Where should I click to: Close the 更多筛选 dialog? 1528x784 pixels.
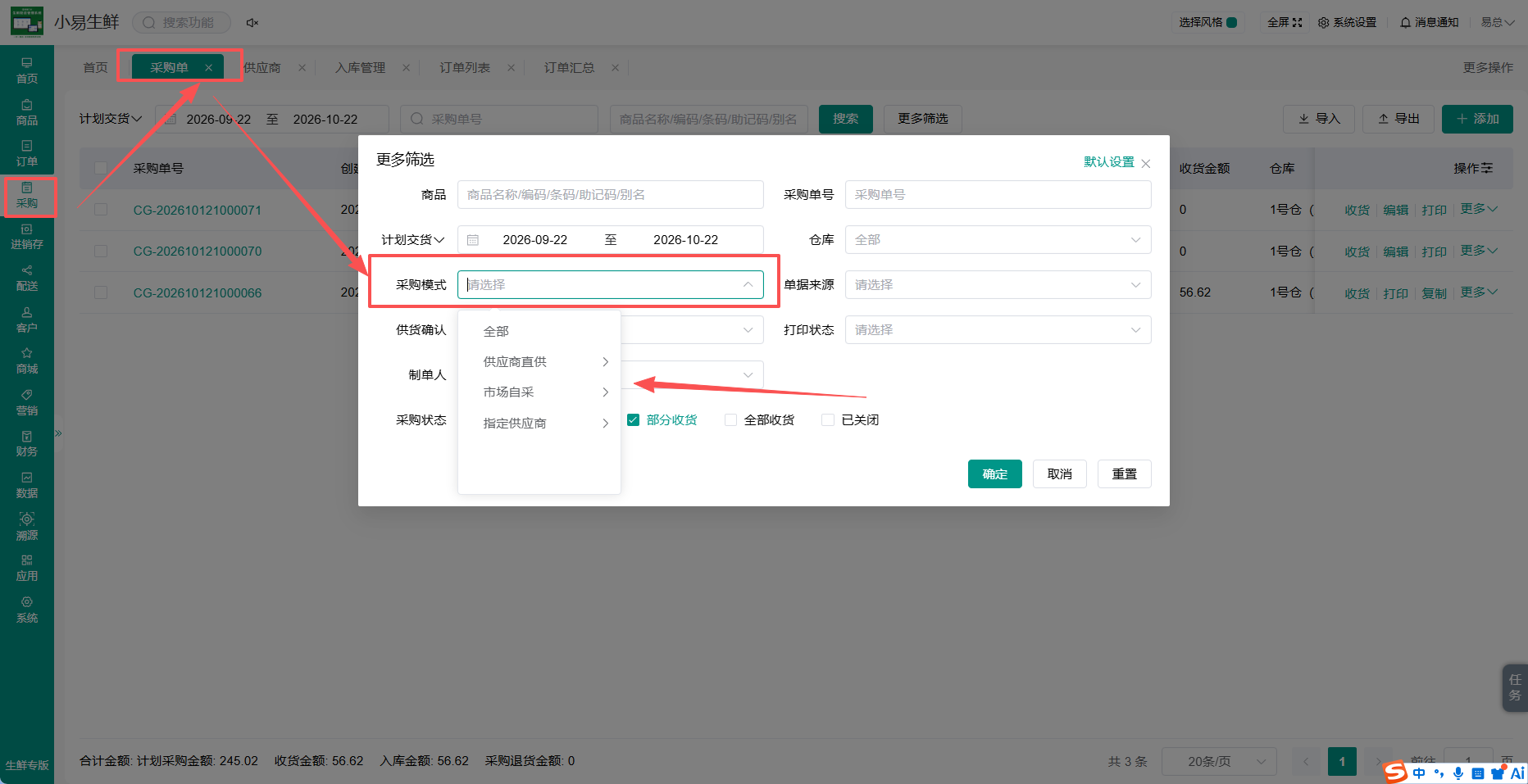point(1146,164)
